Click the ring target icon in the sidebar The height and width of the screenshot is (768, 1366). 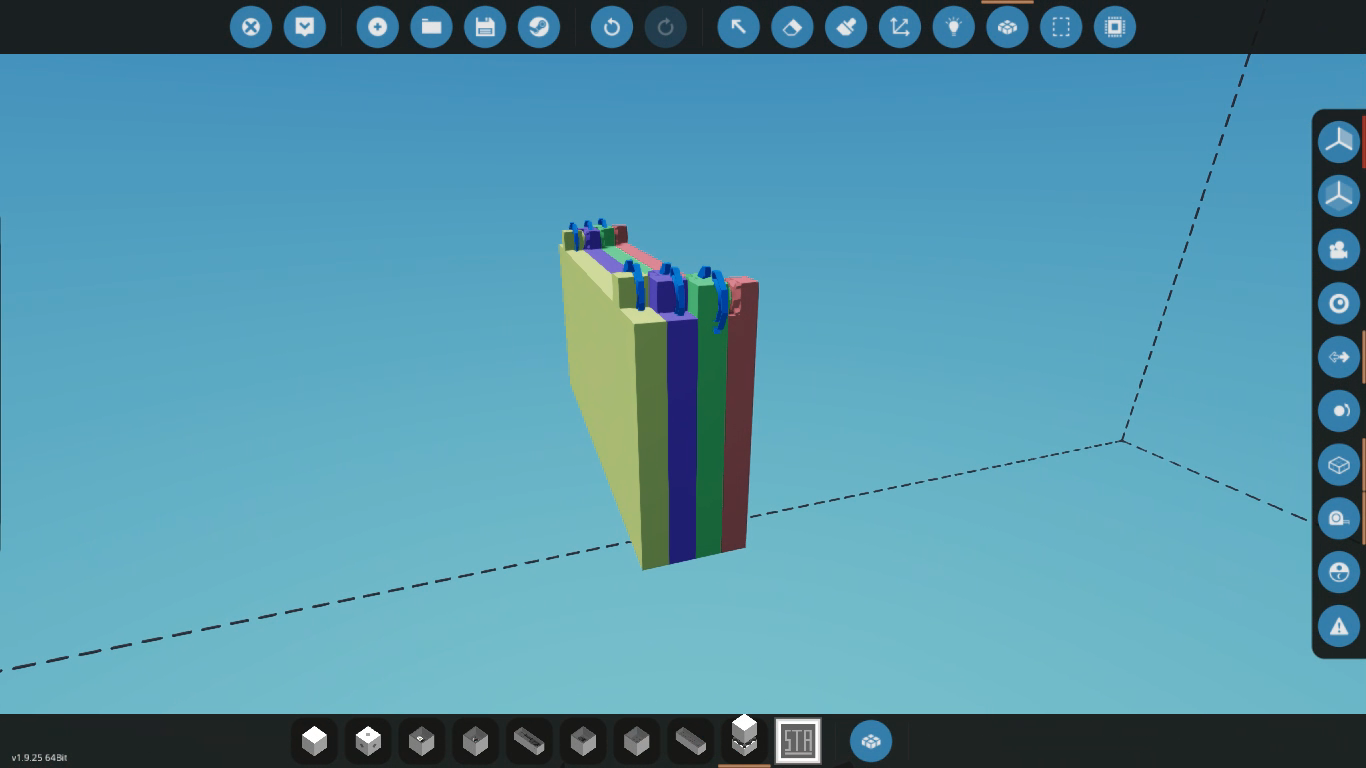point(1339,303)
